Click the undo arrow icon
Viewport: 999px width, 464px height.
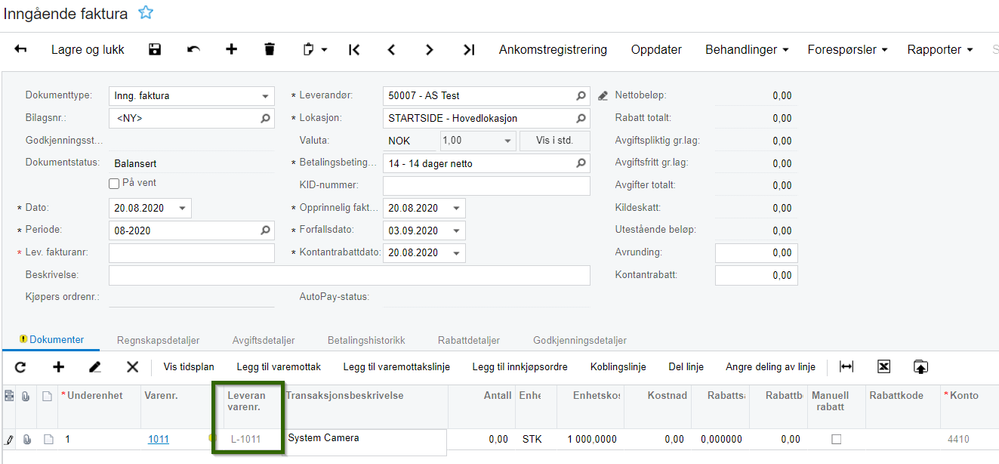(193, 49)
